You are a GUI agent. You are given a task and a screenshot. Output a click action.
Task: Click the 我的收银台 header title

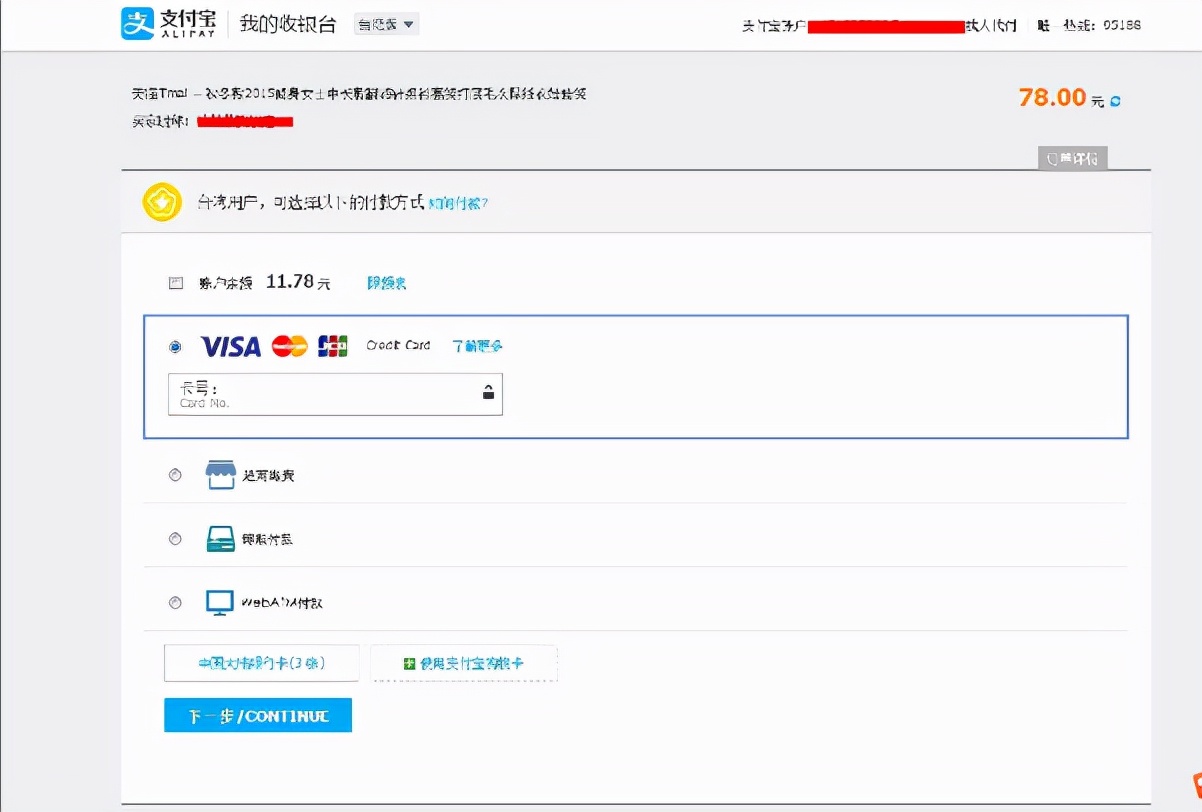tap(289, 21)
